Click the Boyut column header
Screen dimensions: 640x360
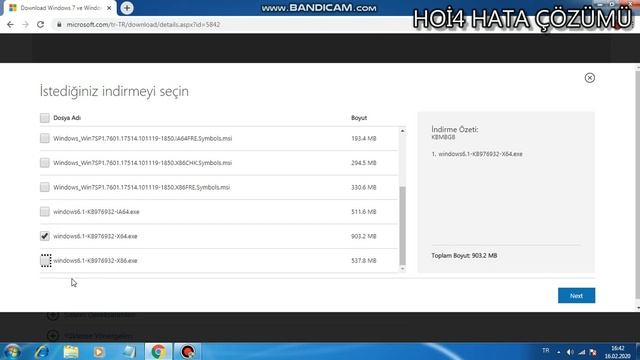359,118
